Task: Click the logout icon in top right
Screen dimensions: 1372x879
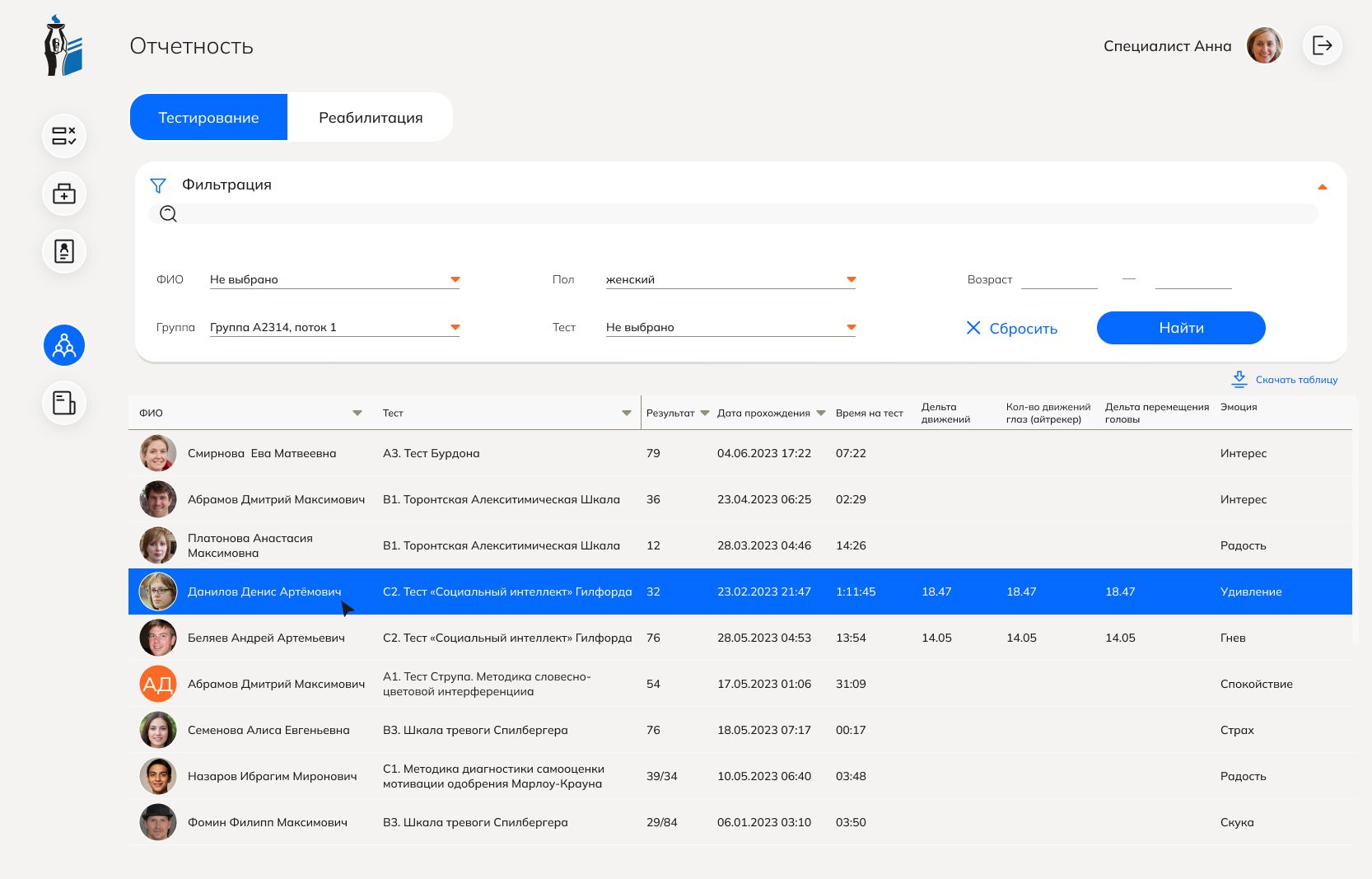Action: click(1322, 45)
